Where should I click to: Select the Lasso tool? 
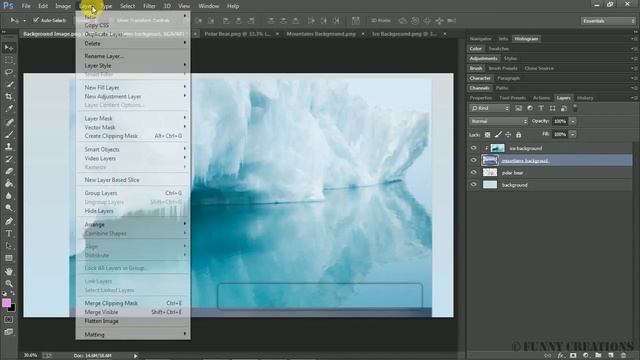pyautogui.click(x=9, y=72)
